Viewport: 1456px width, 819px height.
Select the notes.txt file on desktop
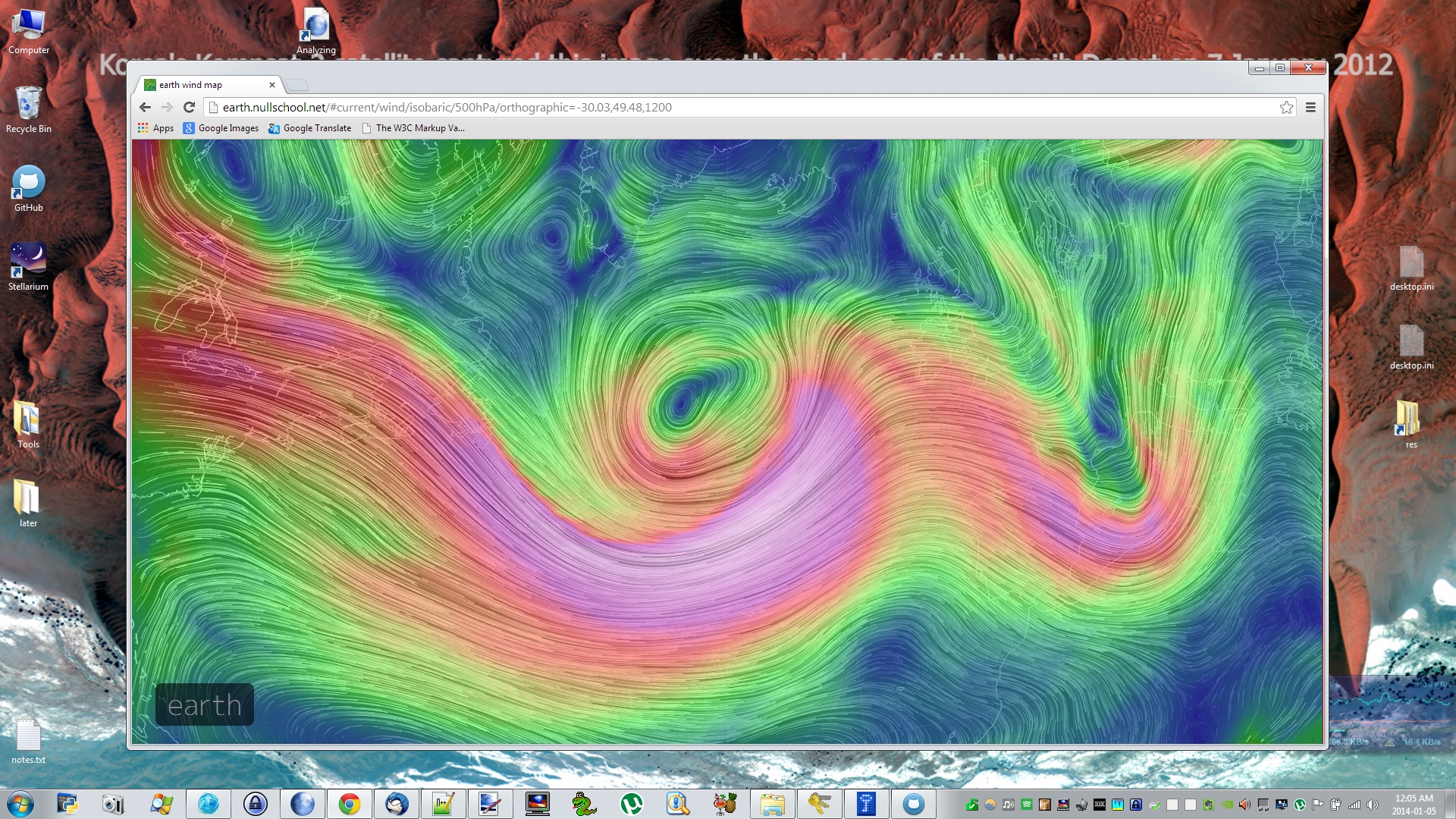pos(28,741)
